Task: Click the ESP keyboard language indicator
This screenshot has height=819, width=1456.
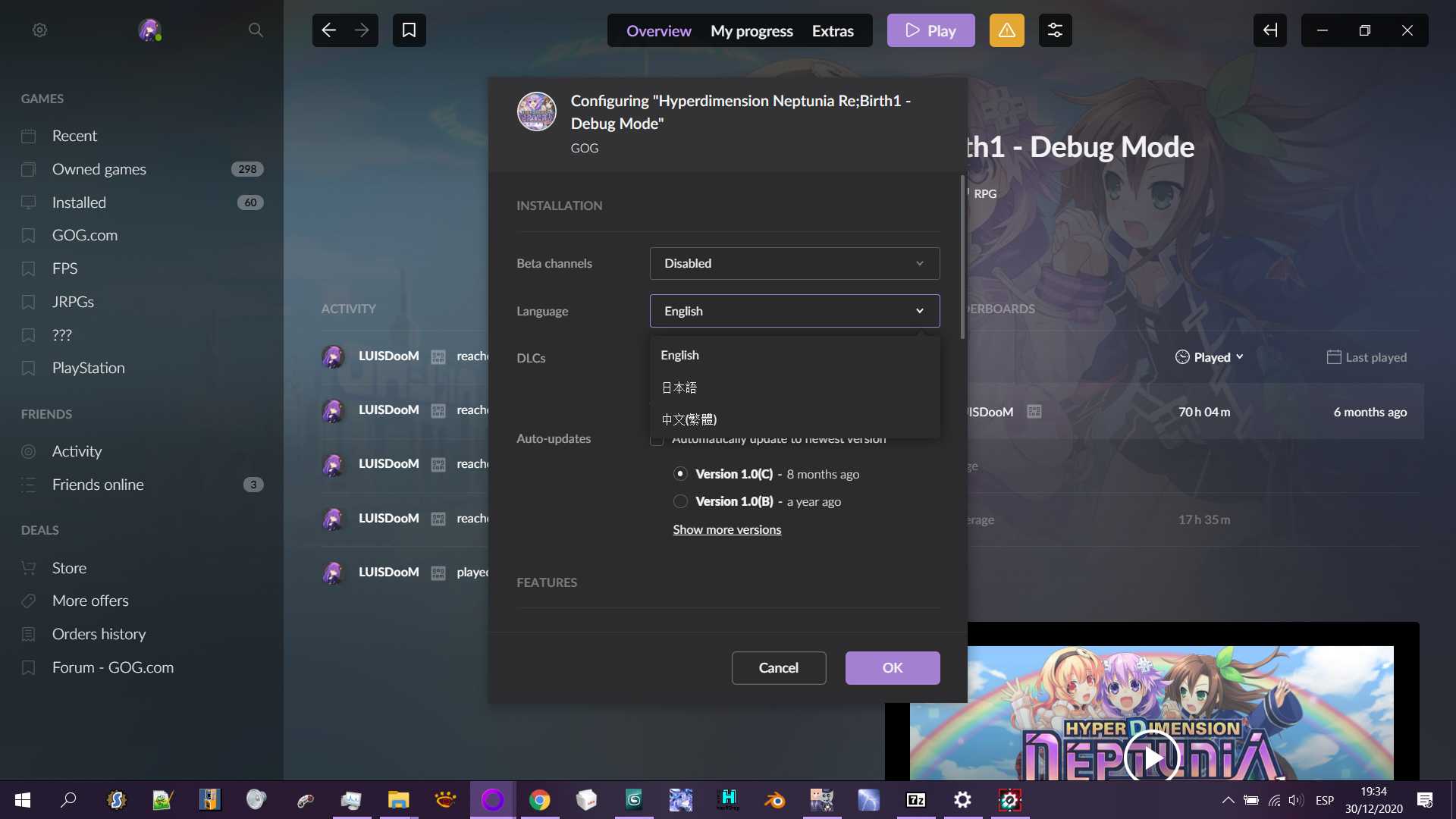Action: (1325, 800)
